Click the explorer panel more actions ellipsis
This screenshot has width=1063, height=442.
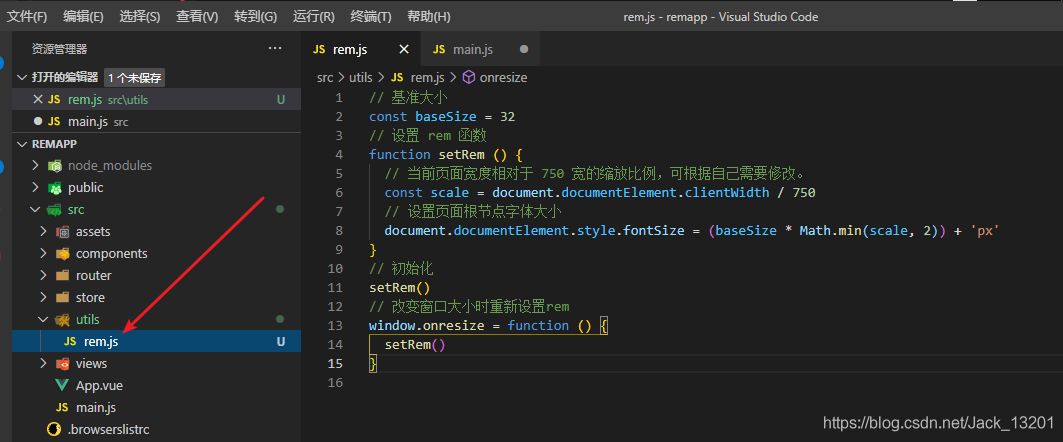pos(275,48)
